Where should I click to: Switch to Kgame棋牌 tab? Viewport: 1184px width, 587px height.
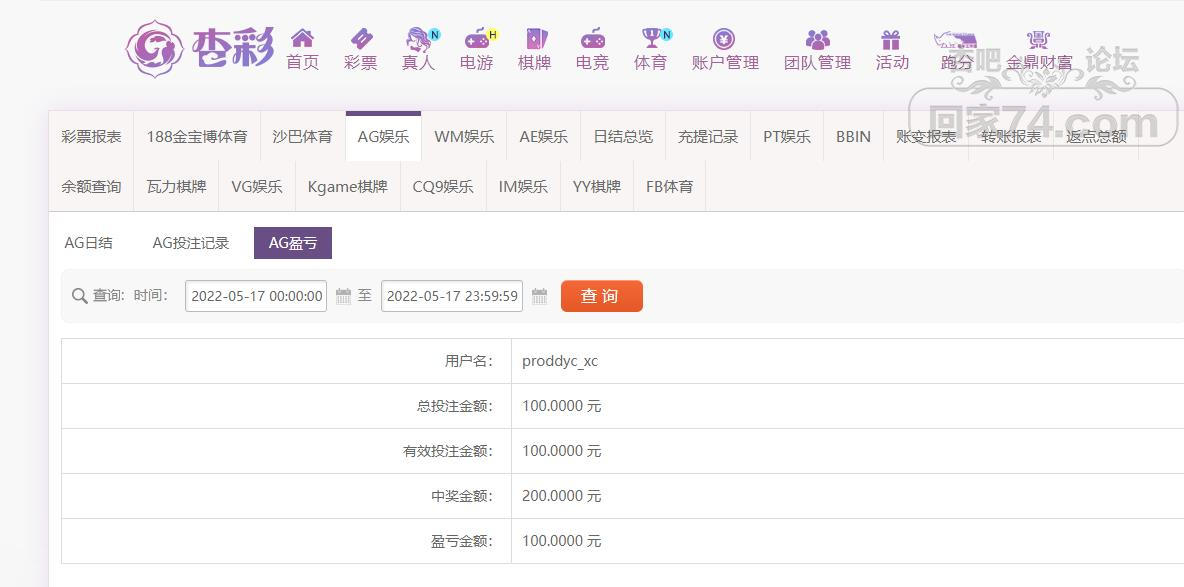[x=347, y=187]
